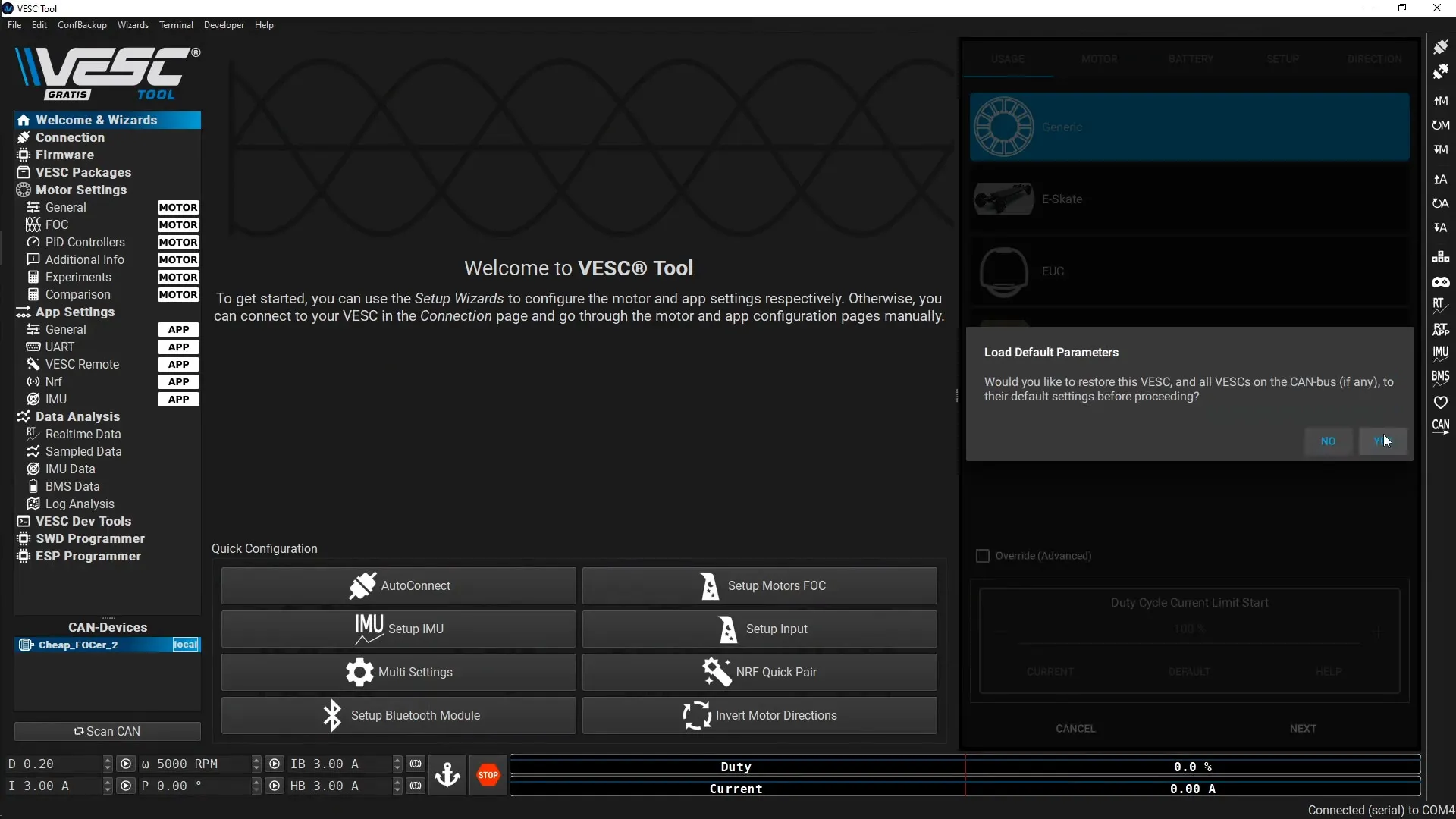Toggle the brake control beside the IB current field
Viewport: 1456px width, 819px height.
415,764
